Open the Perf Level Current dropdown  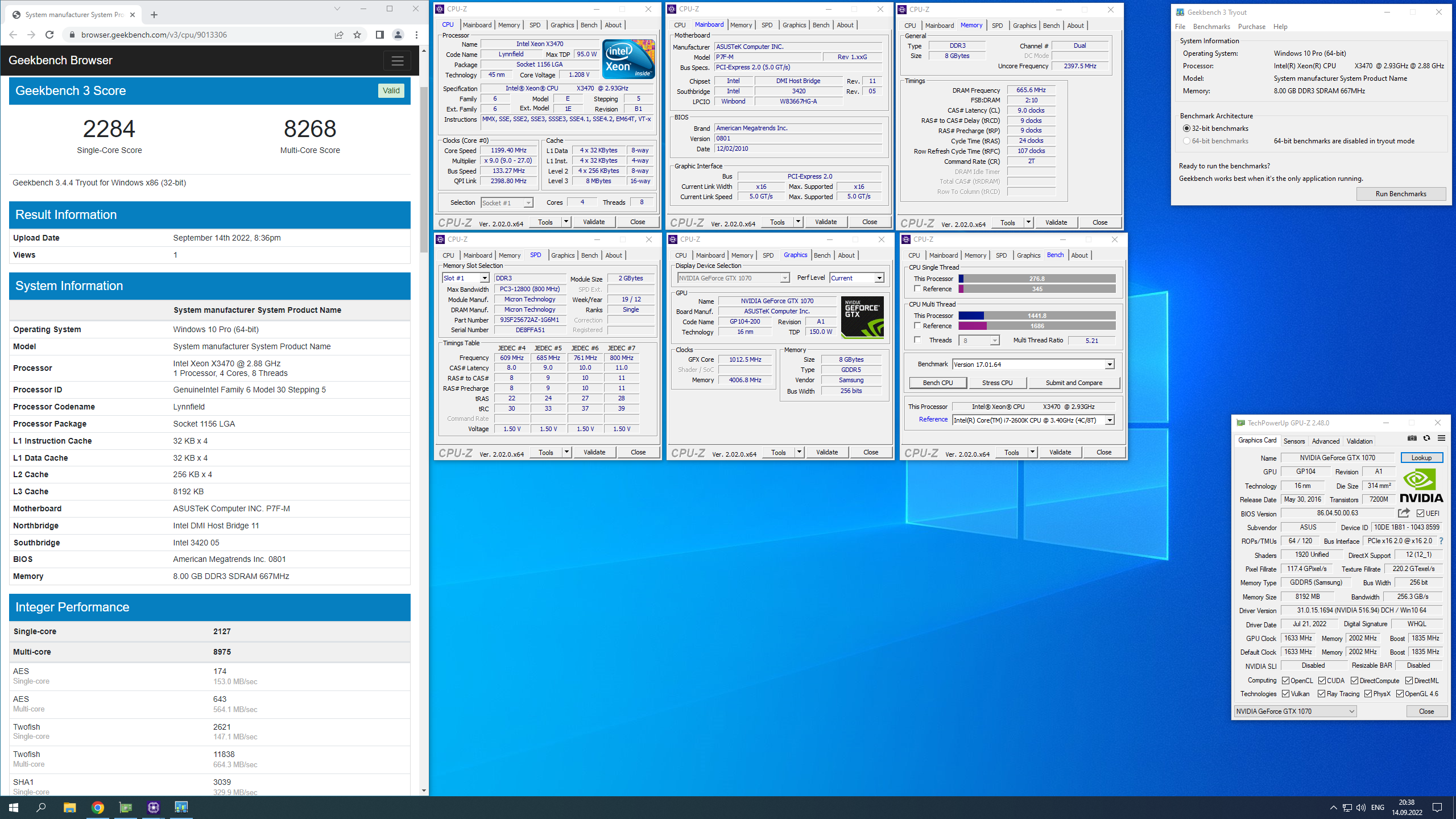(x=857, y=278)
